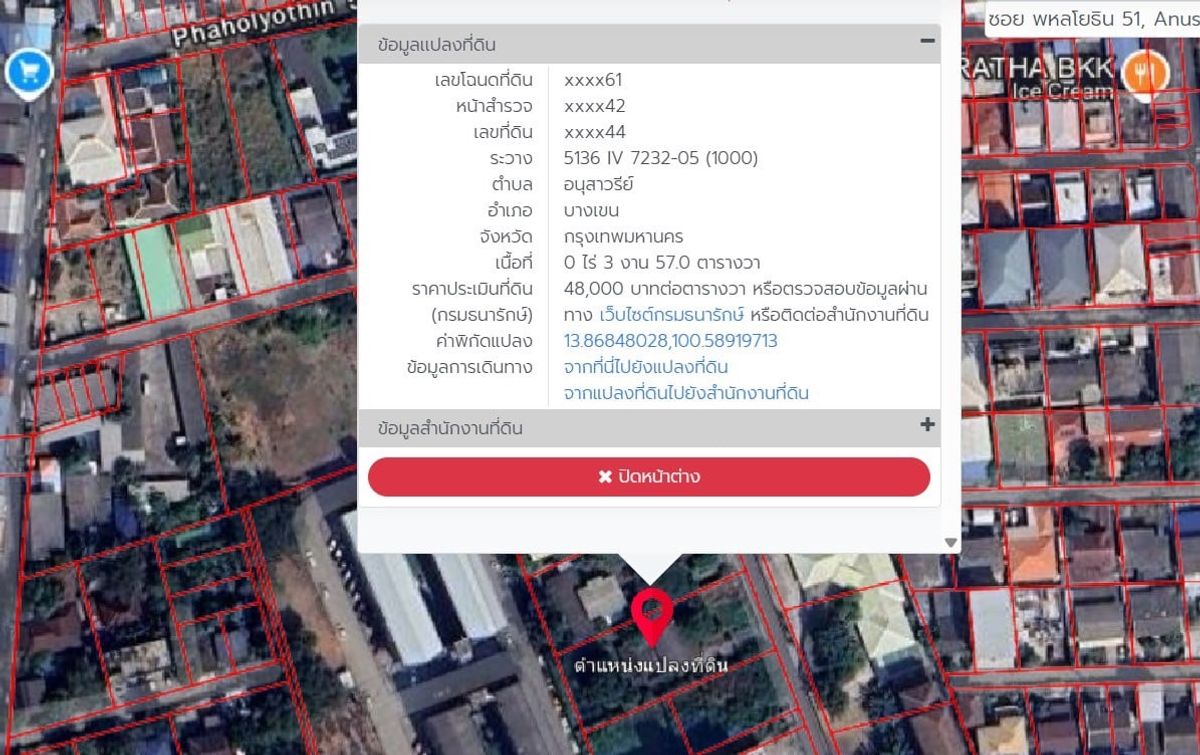The height and width of the screenshot is (755, 1200).
Task: Click the blue shopping cart map marker
Action: point(28,73)
